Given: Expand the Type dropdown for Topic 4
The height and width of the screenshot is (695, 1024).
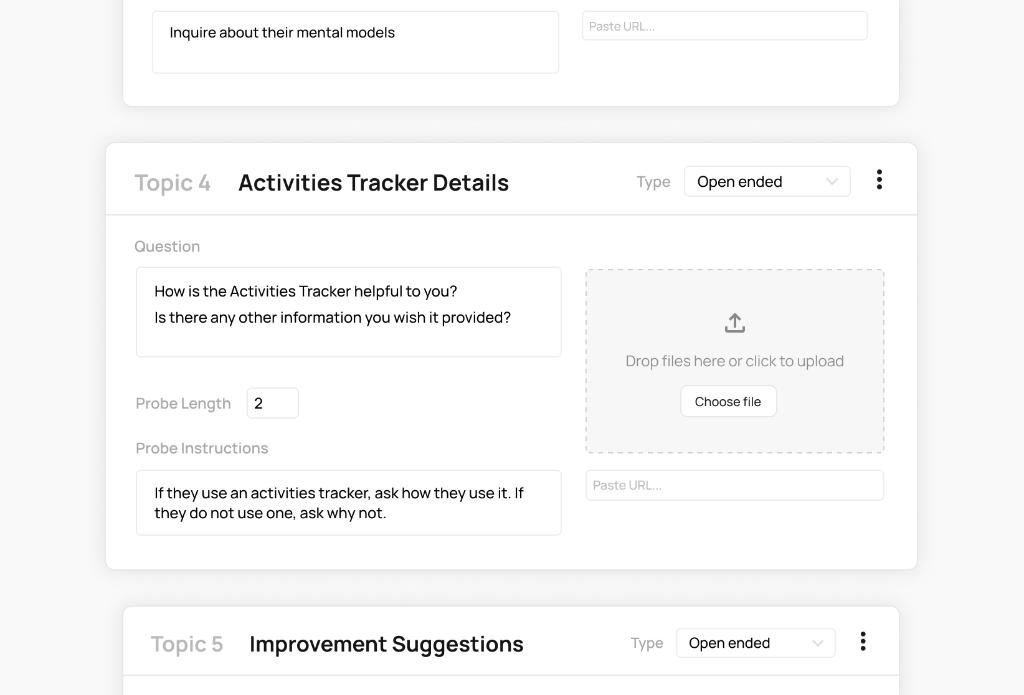Looking at the screenshot, I should 767,181.
